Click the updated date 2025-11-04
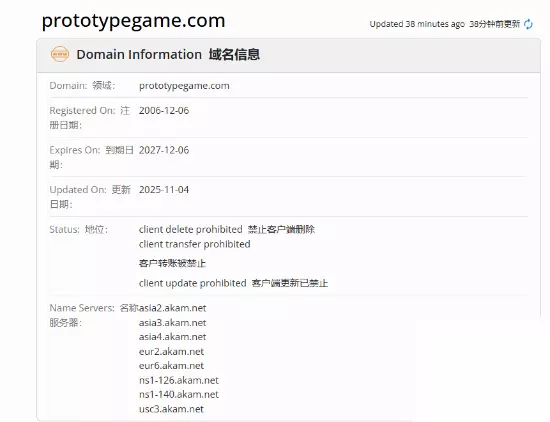This screenshot has height=422, width=550. [164, 190]
